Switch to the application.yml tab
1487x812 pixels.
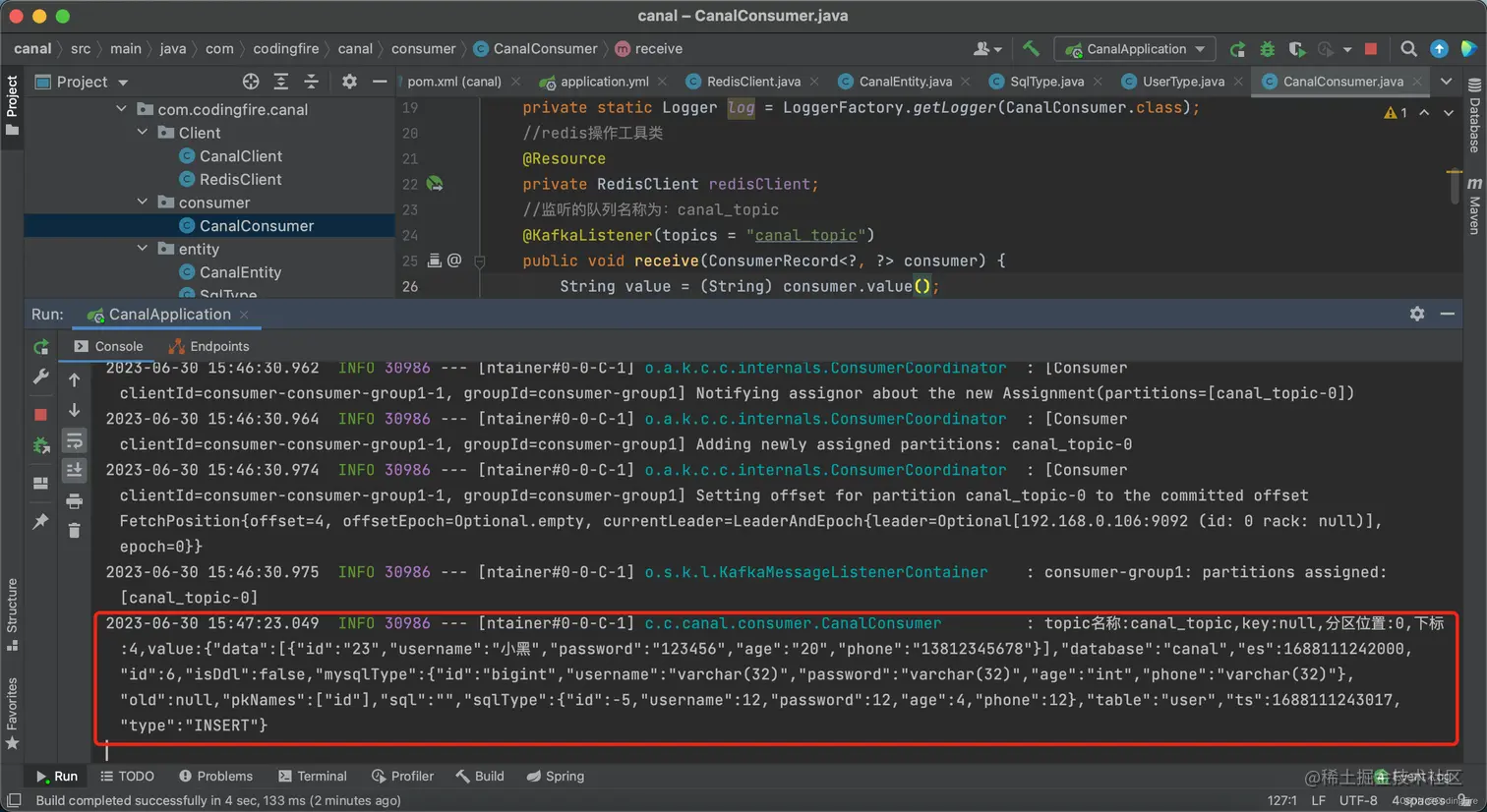pyautogui.click(x=604, y=82)
